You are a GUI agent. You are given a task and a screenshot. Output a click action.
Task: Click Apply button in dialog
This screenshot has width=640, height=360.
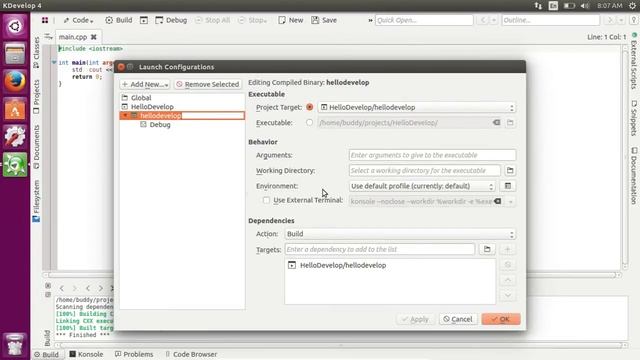415,319
